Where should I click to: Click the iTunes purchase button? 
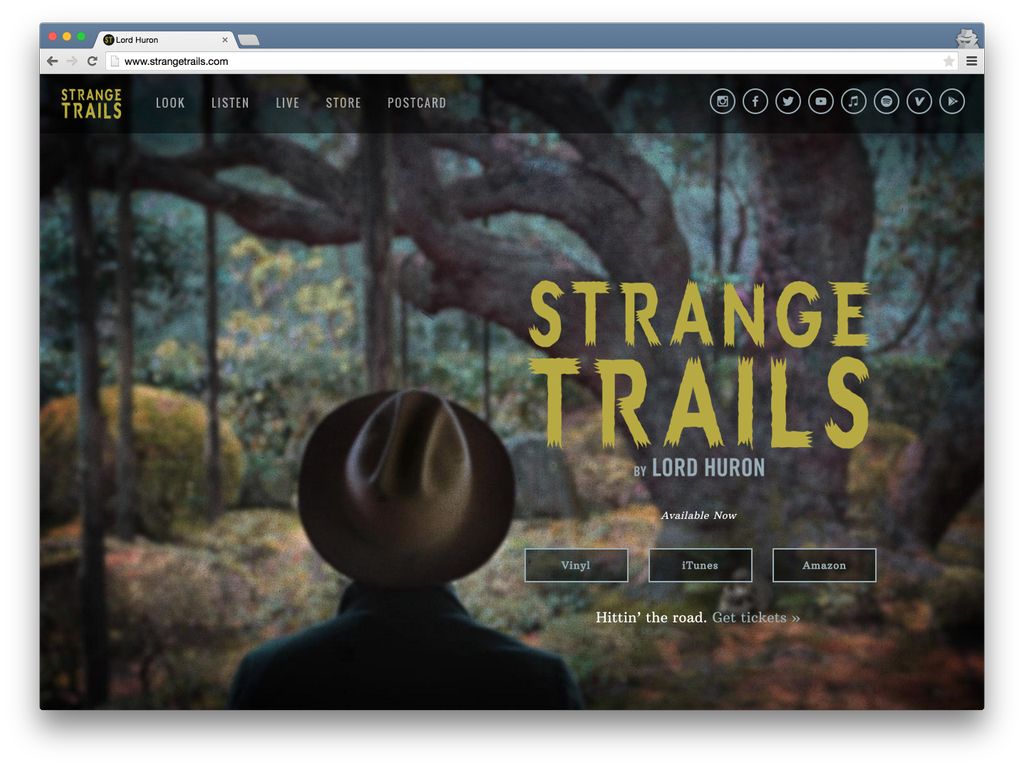(700, 565)
